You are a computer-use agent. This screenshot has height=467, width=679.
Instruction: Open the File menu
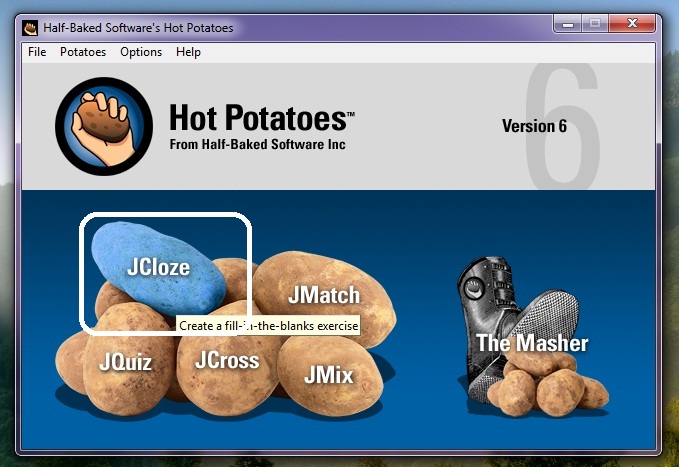(x=37, y=52)
